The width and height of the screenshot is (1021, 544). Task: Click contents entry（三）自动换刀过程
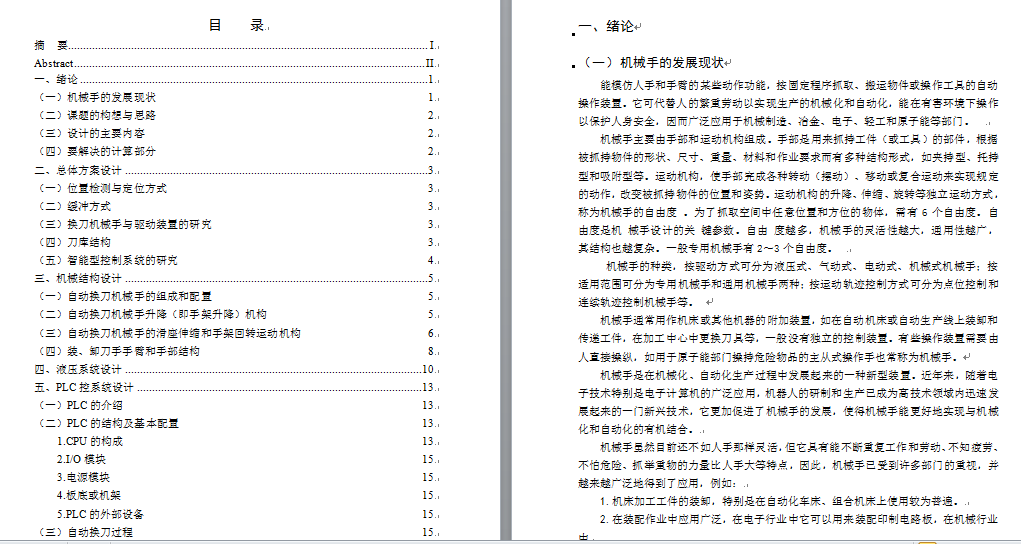pos(236,532)
